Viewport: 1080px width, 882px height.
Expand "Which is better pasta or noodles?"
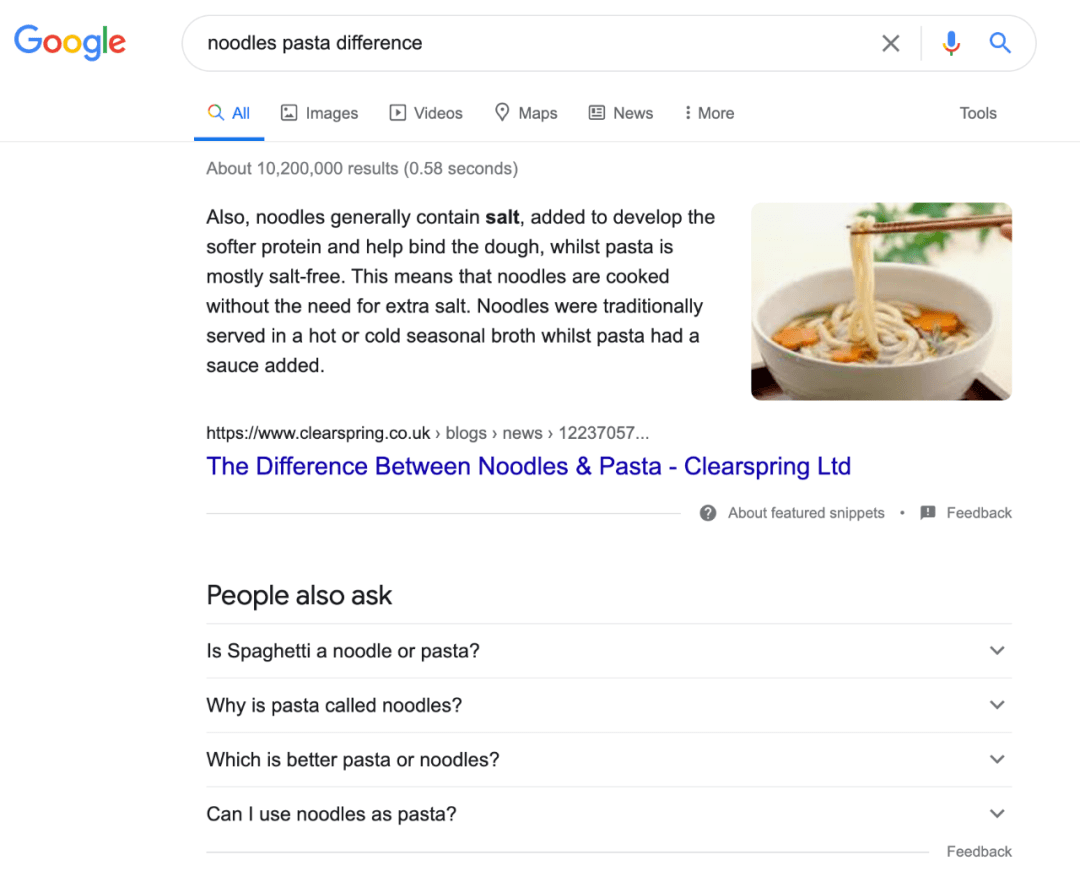tap(609, 759)
